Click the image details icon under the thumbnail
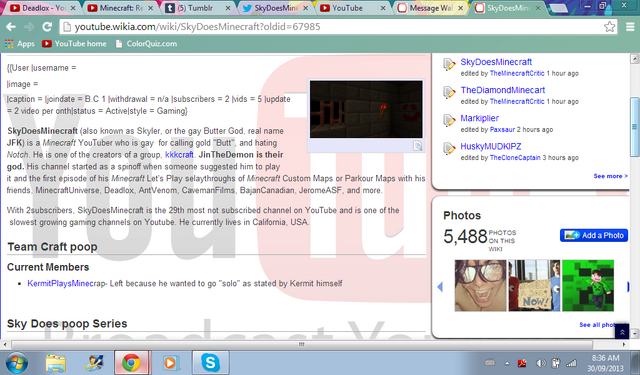 click(x=418, y=146)
